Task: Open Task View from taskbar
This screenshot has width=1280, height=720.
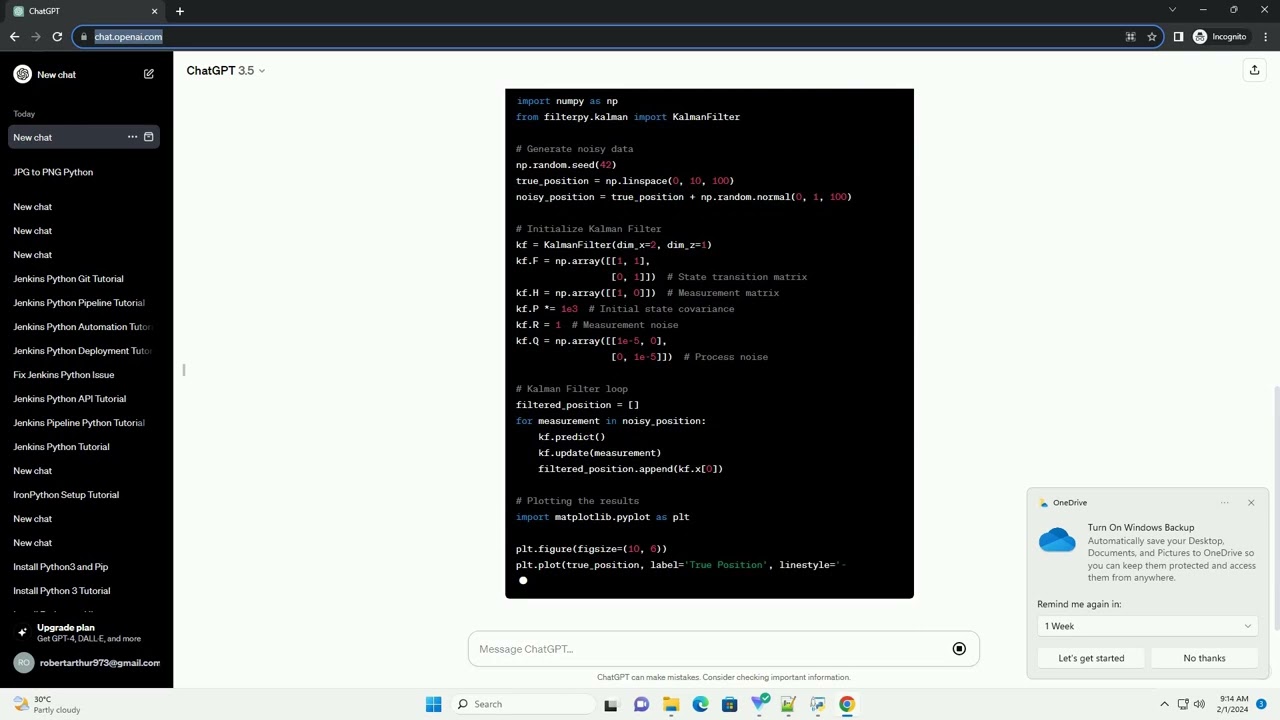Action: [x=611, y=704]
